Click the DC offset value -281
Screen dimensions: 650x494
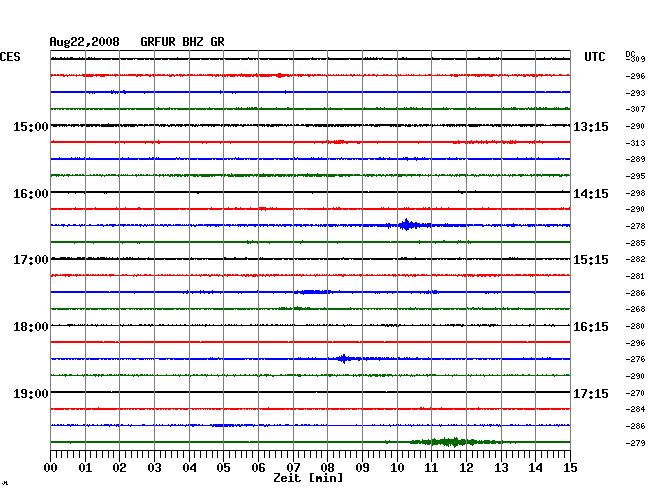click(x=635, y=276)
